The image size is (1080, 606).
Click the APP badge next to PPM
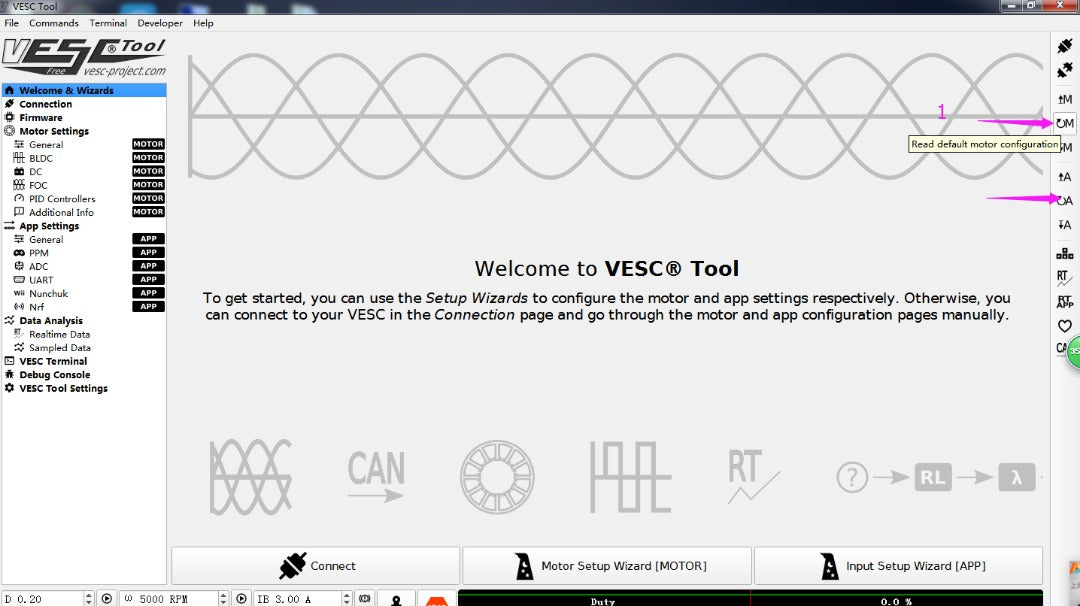(x=148, y=253)
